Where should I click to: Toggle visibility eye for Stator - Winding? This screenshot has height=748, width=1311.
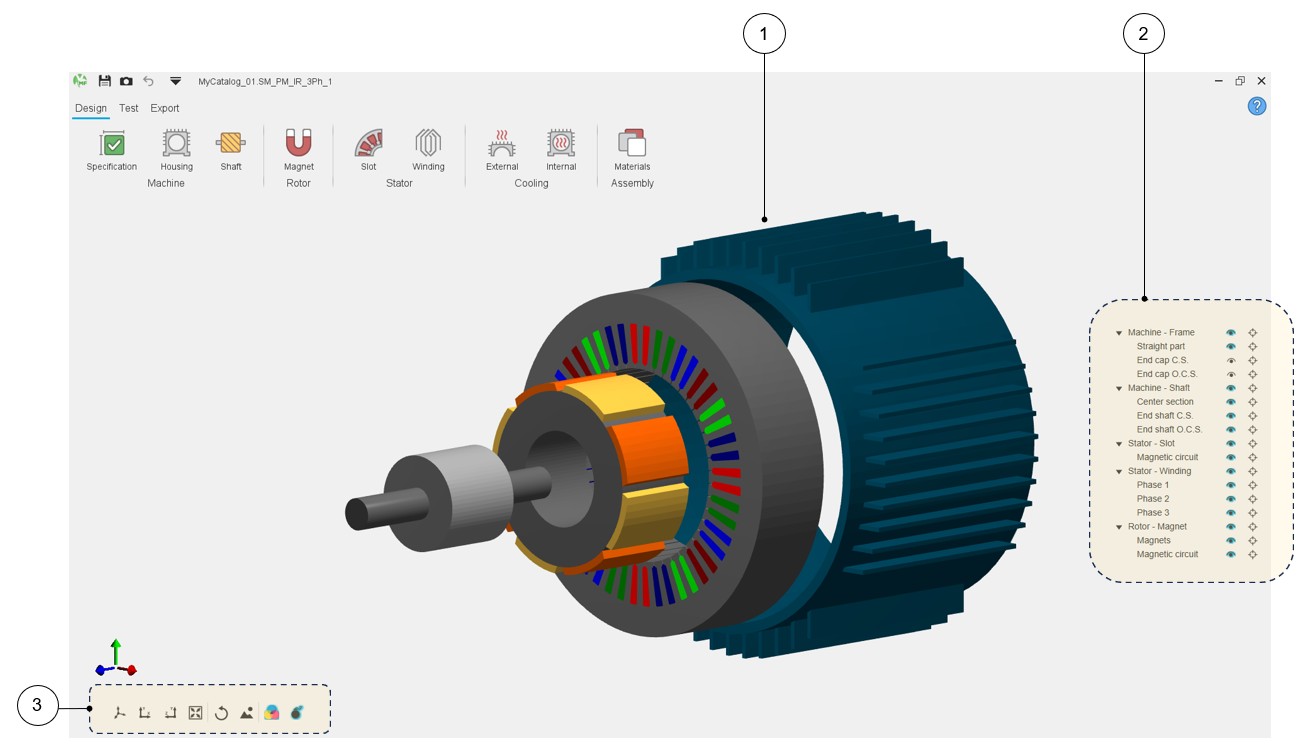point(1232,471)
